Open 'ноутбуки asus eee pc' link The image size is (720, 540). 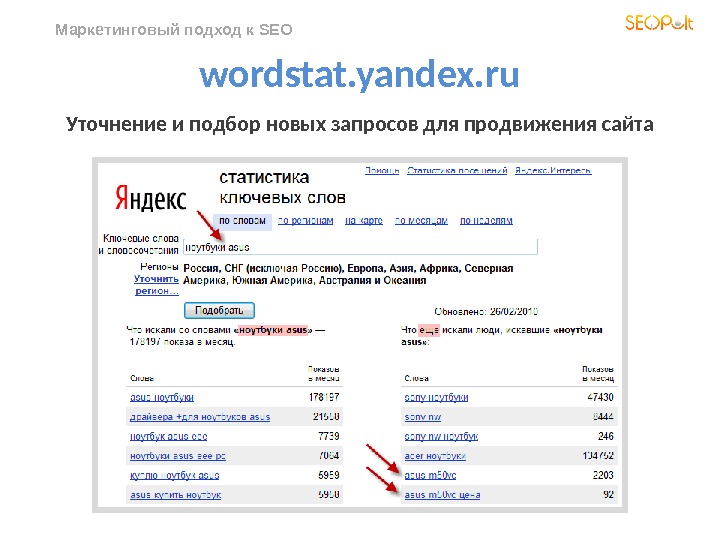click(178, 456)
